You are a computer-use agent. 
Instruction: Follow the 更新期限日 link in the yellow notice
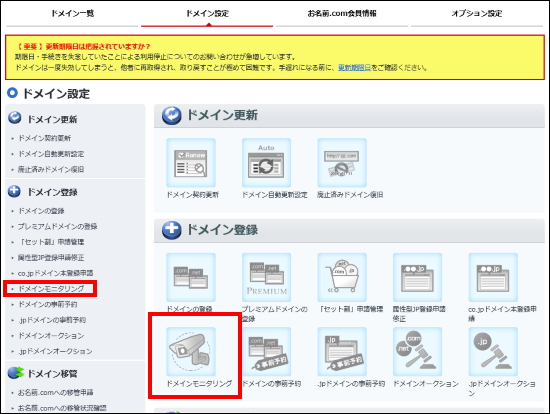(354, 68)
